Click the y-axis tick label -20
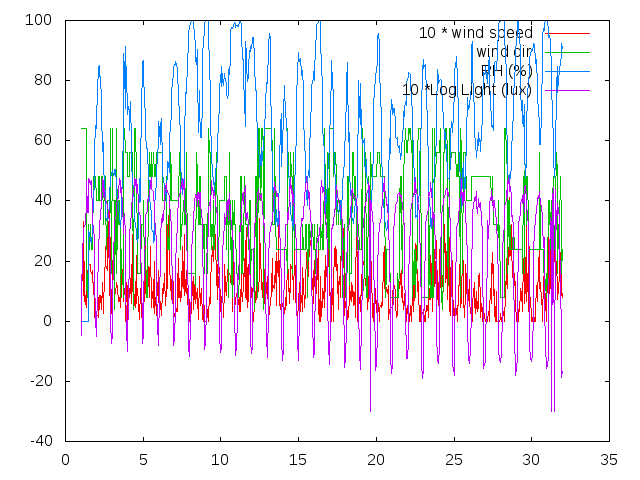Image resolution: width=640 pixels, height=480 pixels. pyautogui.click(x=40, y=381)
